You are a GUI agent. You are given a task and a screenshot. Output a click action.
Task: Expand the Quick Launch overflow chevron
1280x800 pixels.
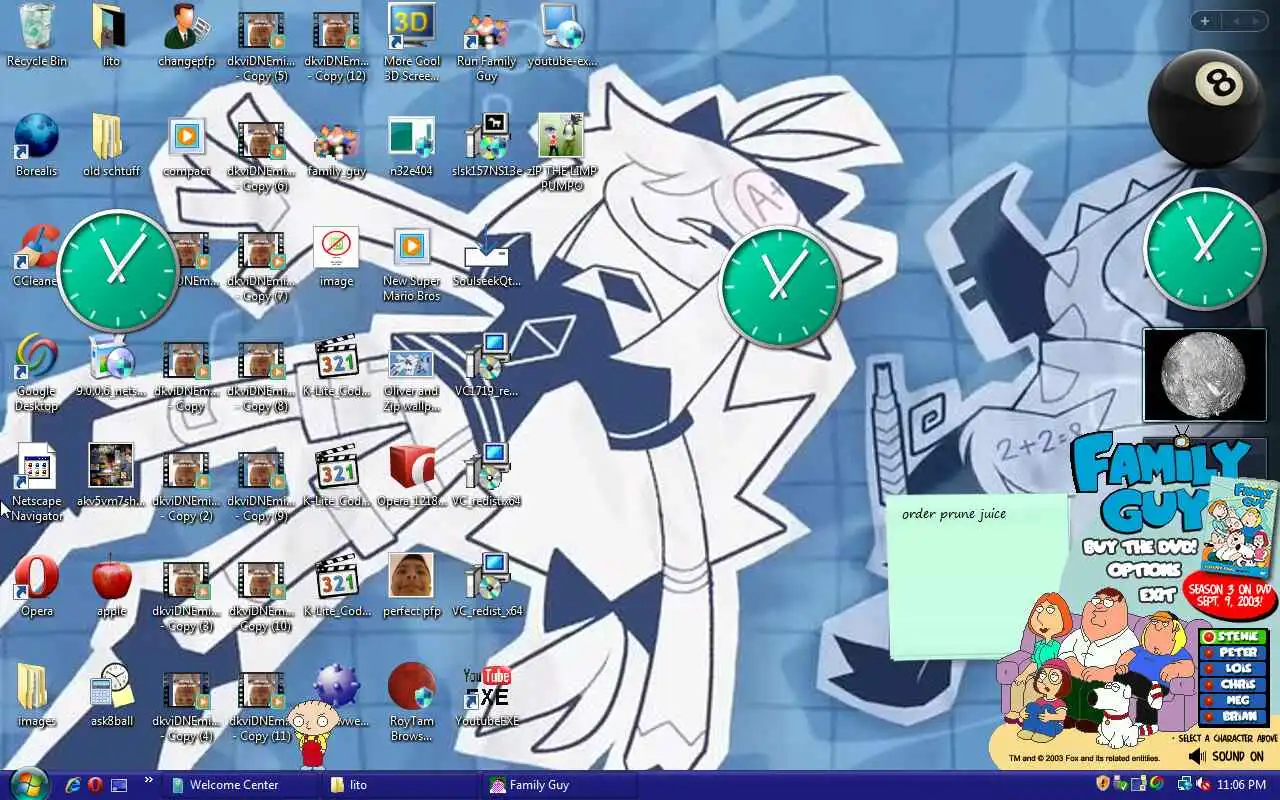149,781
